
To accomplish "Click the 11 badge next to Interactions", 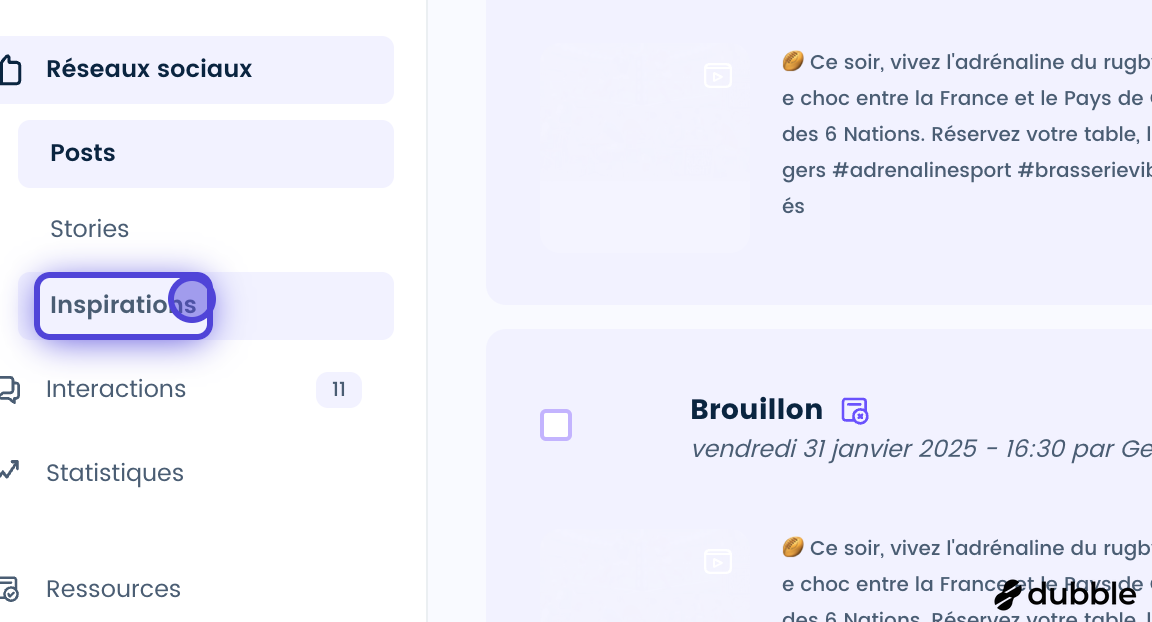I will (x=339, y=389).
